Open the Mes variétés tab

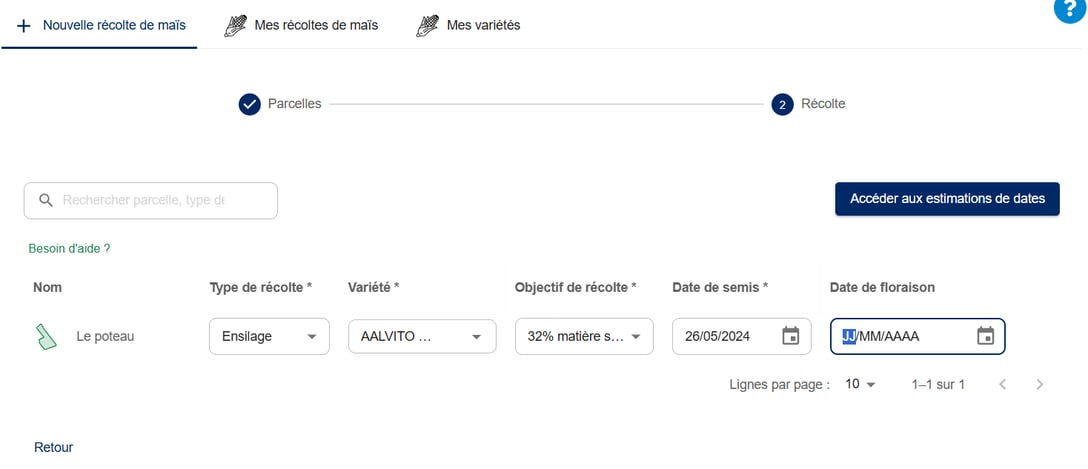tap(483, 25)
